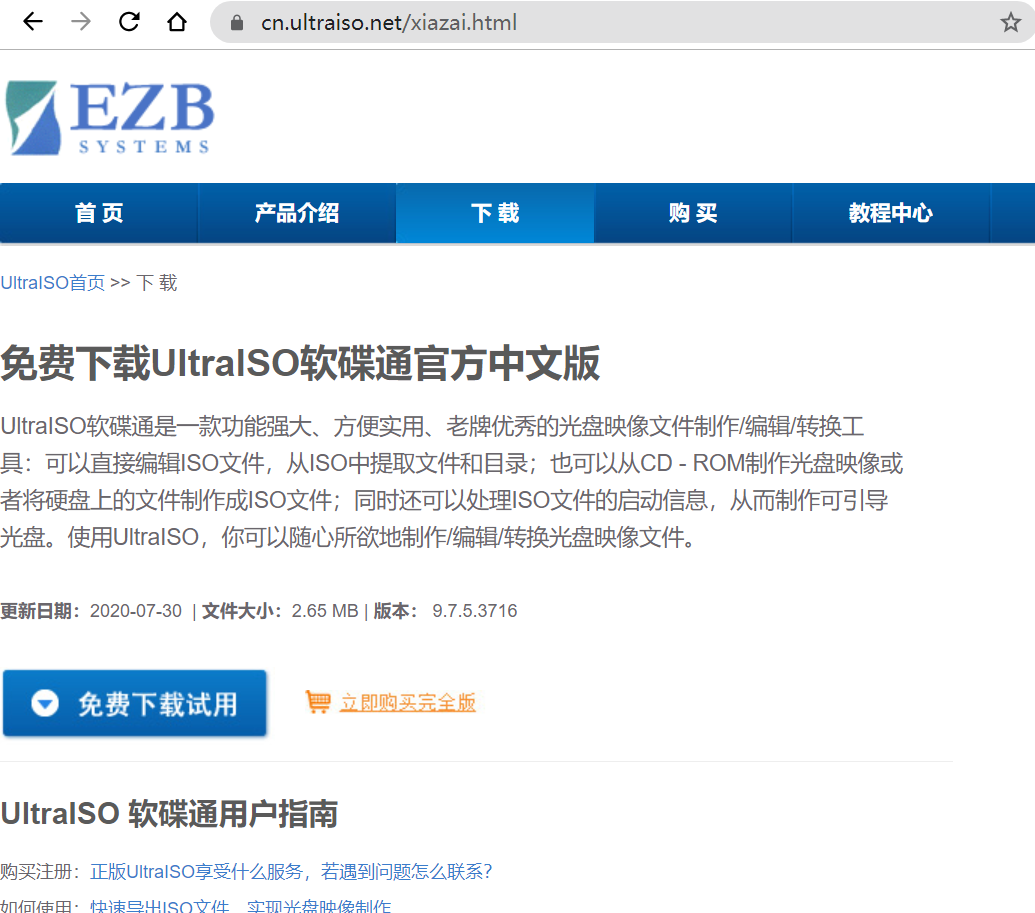
Task: Go back with the browser back arrow
Action: click(33, 22)
